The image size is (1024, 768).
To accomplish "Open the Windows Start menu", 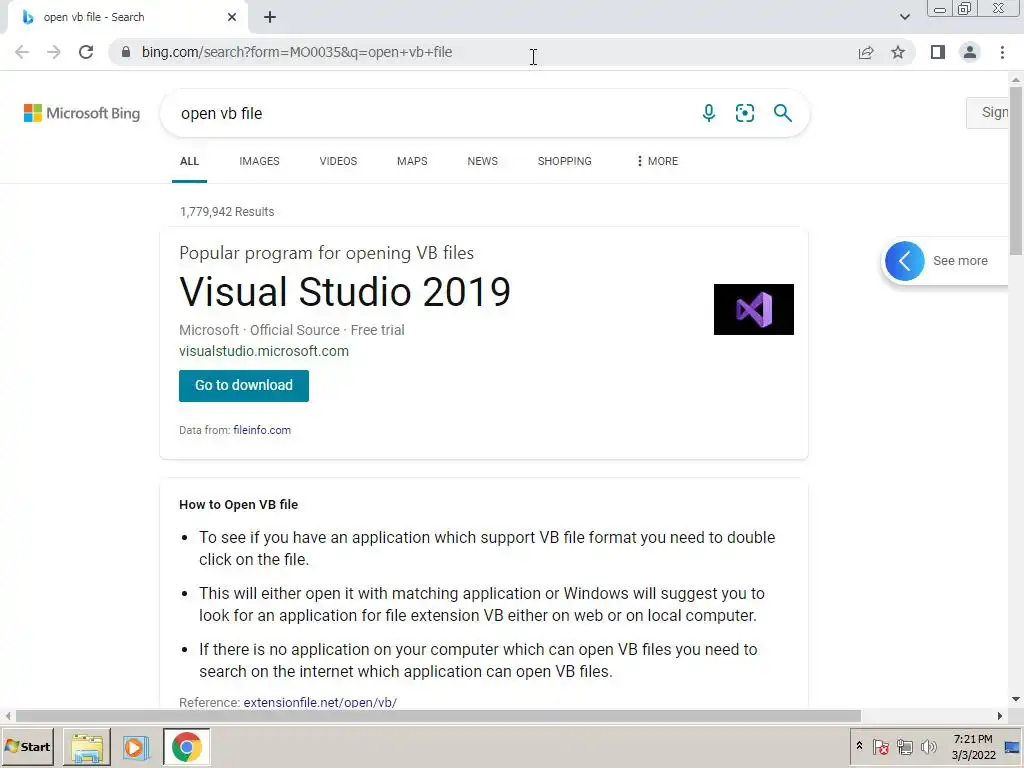I will click(x=27, y=746).
